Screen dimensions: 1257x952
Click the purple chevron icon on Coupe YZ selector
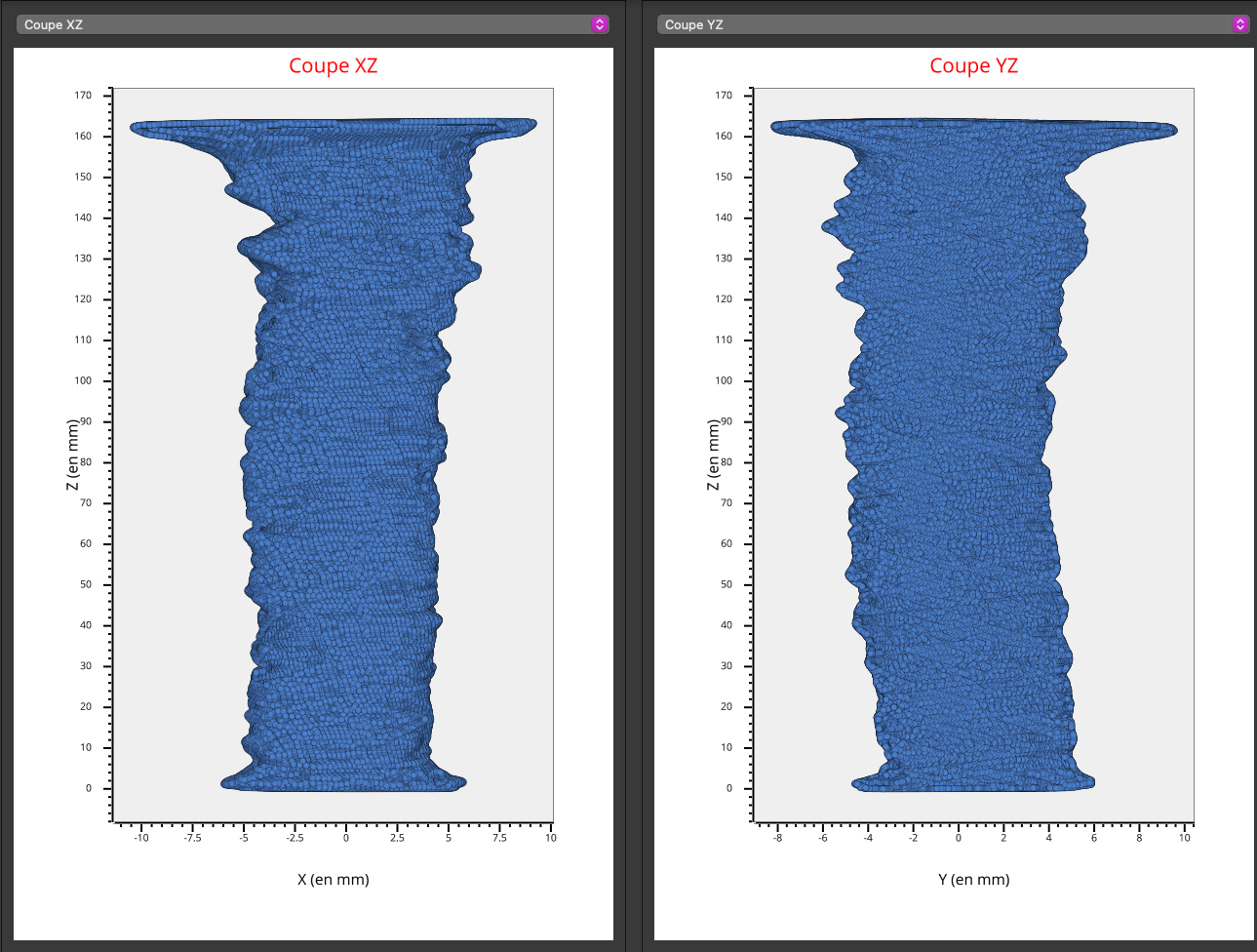1239,24
